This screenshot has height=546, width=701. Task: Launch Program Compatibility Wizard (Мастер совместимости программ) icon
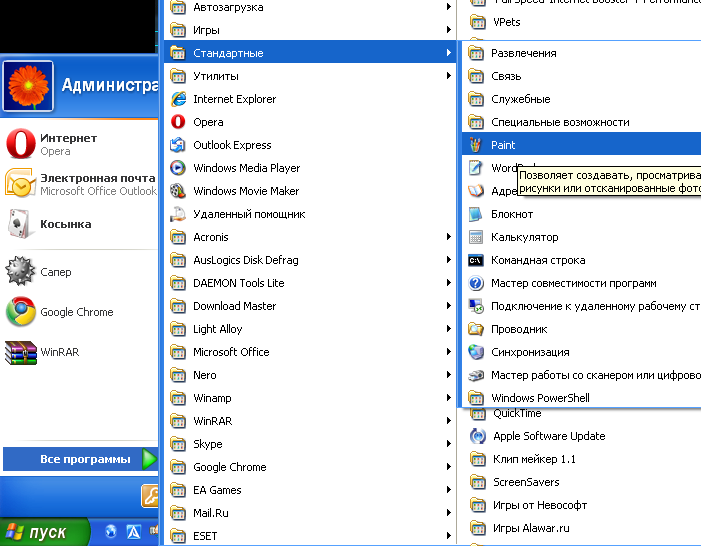point(476,283)
